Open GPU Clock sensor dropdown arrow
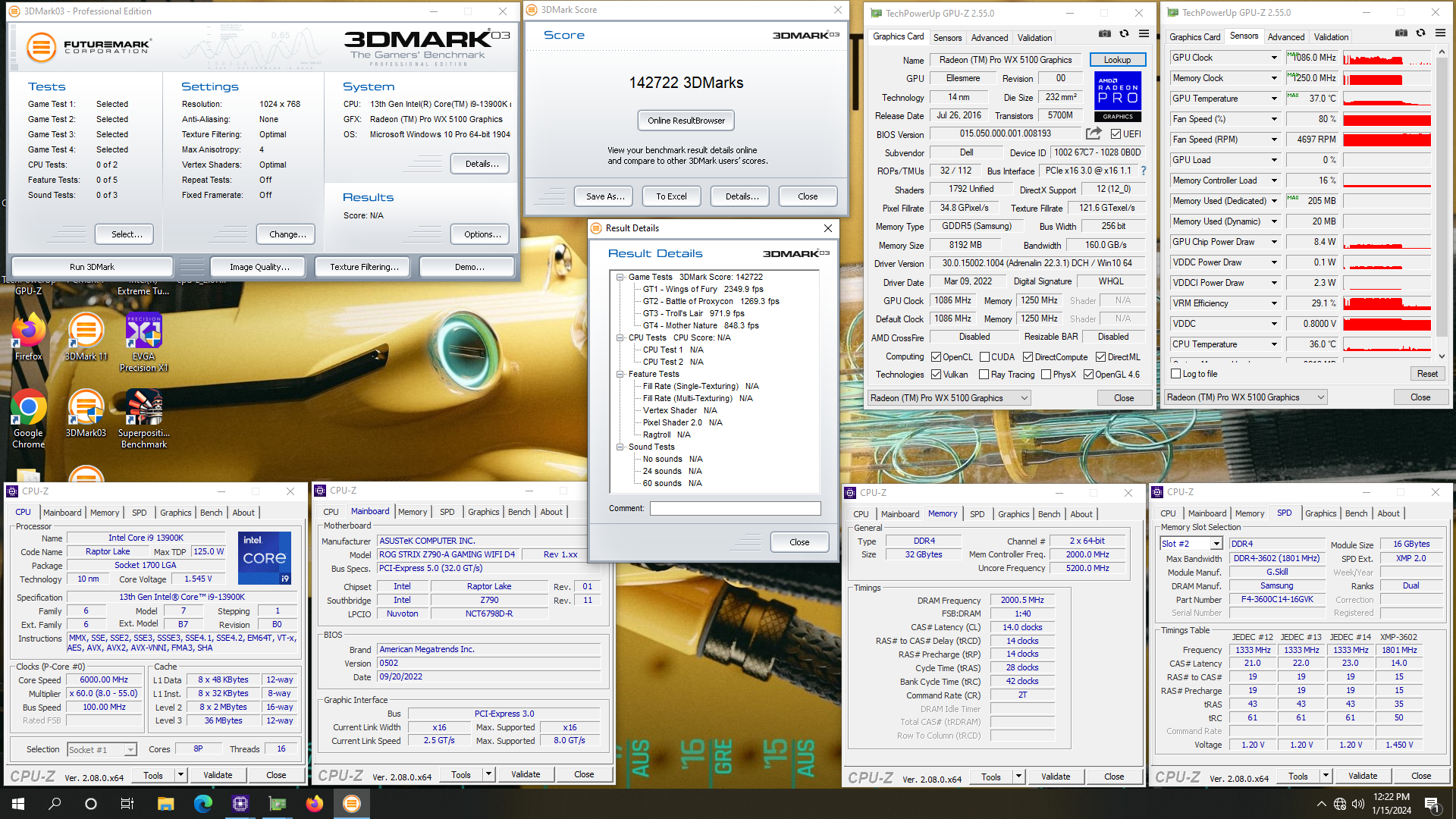The image size is (1456, 819). (1274, 58)
